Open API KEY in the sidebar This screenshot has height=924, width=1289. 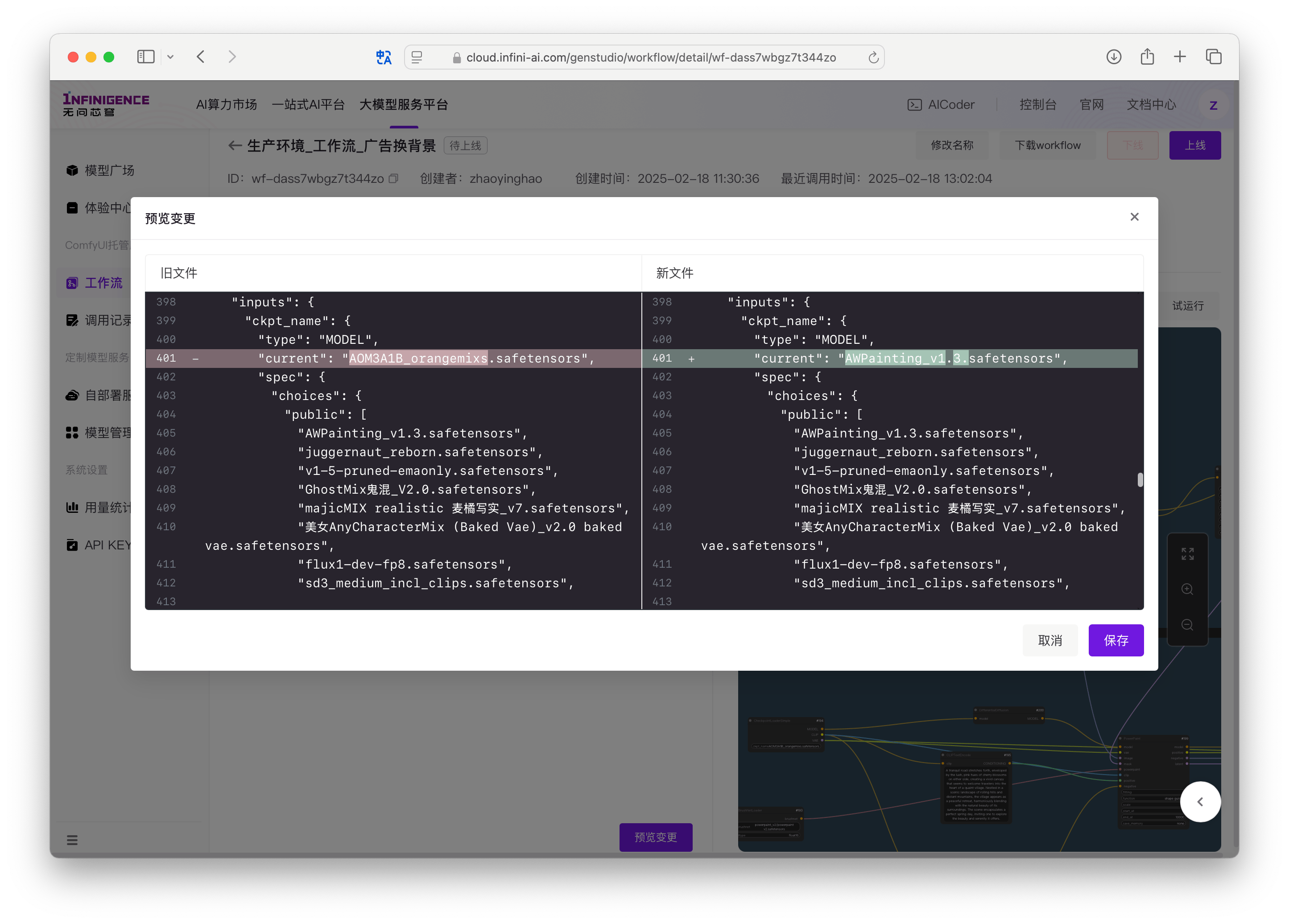pyautogui.click(x=98, y=545)
